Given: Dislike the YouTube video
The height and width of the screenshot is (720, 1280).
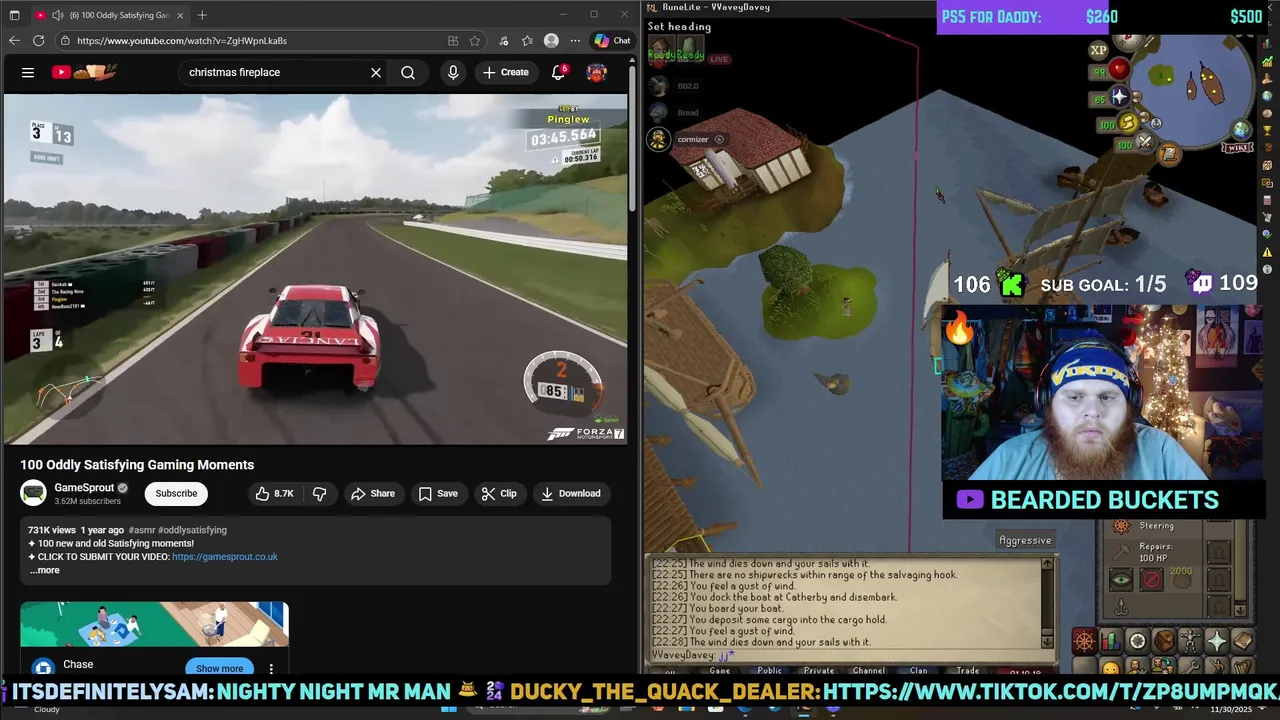Looking at the screenshot, I should pyautogui.click(x=320, y=493).
